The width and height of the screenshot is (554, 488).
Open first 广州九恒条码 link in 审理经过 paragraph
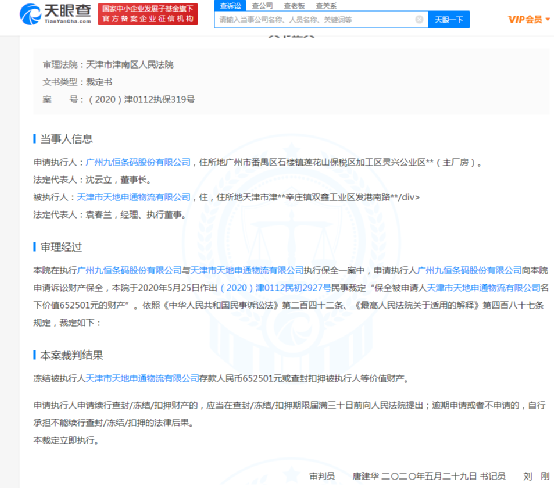(x=129, y=270)
